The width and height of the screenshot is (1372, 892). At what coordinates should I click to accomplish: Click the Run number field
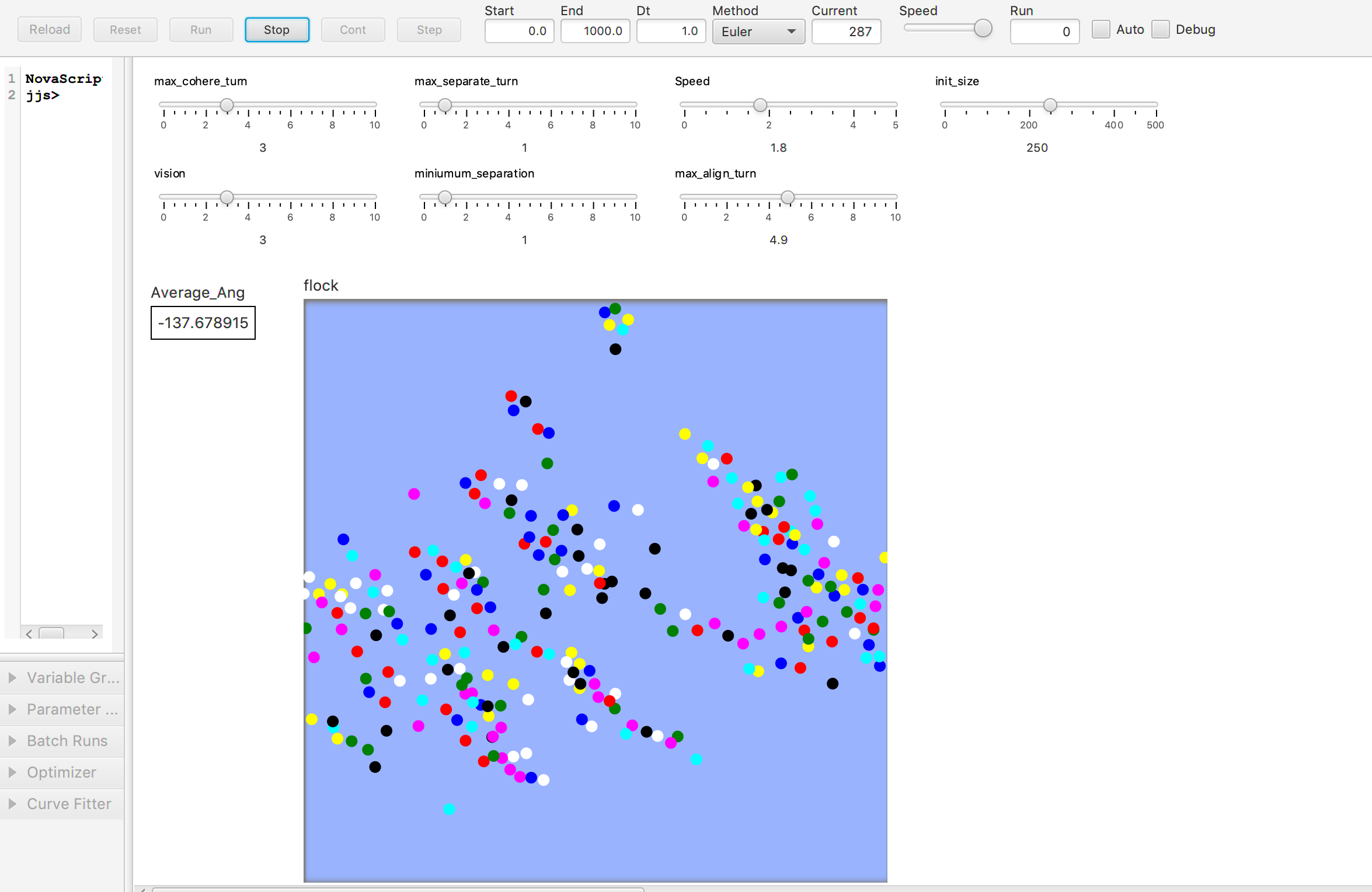tap(1044, 32)
